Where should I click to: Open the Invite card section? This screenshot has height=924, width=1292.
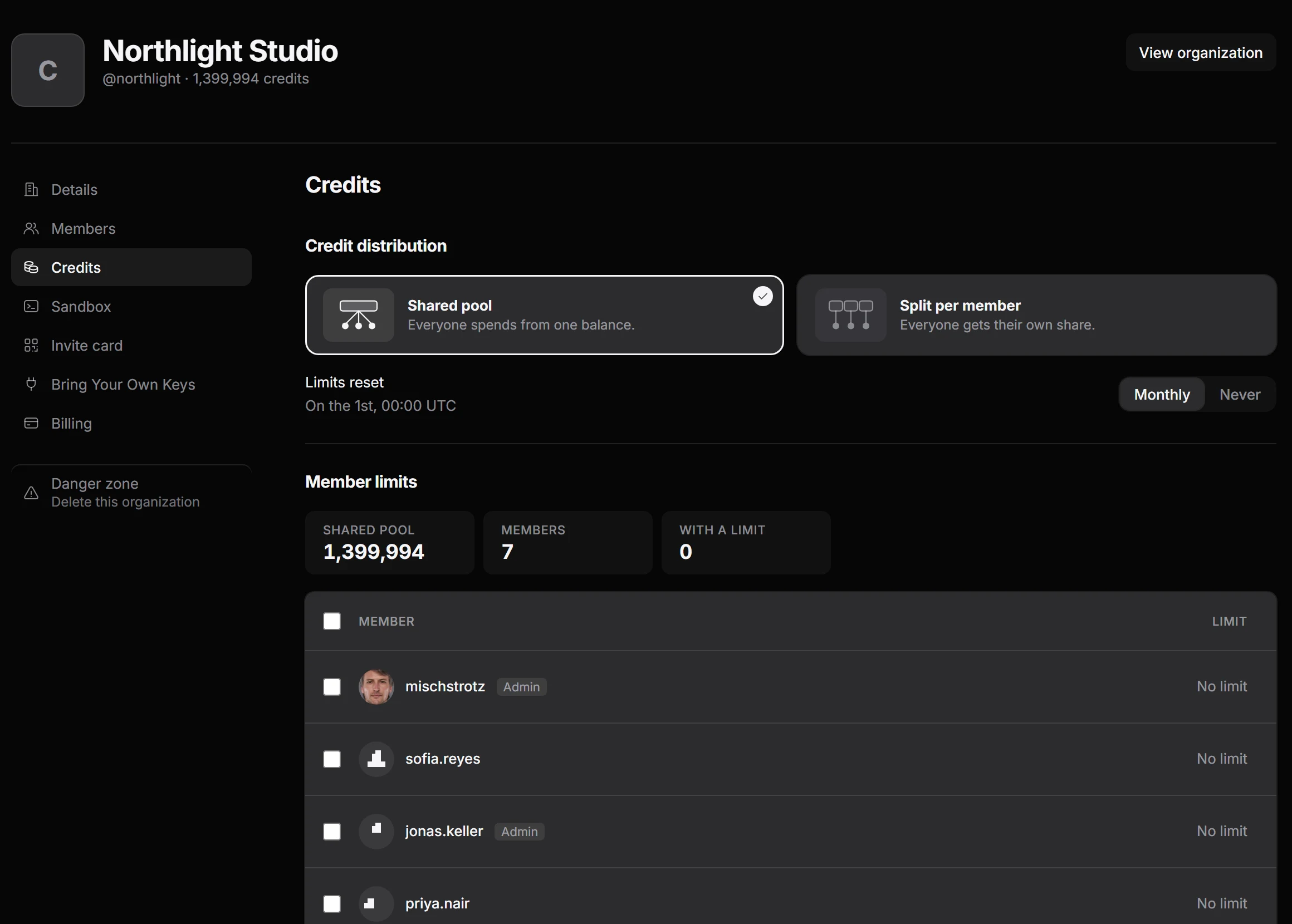pyautogui.click(x=131, y=345)
